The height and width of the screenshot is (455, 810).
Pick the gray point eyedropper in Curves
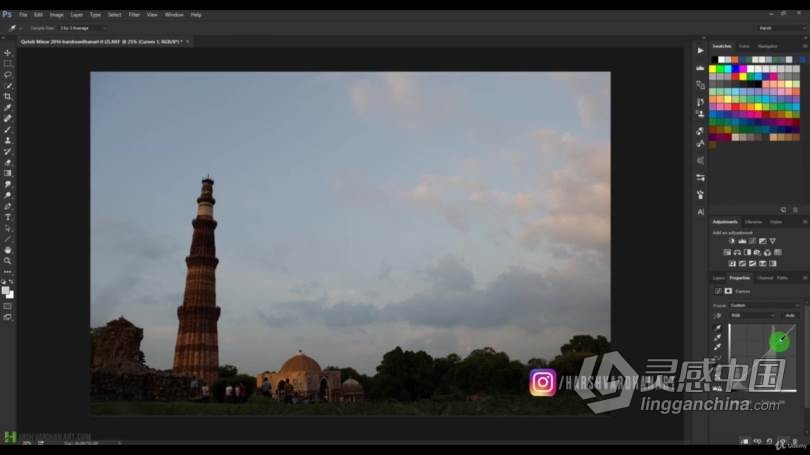click(x=718, y=337)
